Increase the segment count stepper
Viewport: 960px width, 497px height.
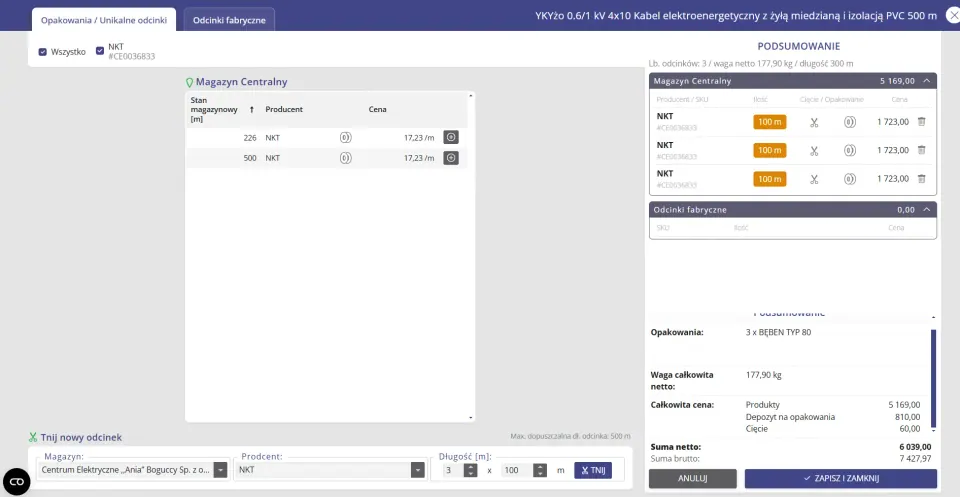click(470, 466)
